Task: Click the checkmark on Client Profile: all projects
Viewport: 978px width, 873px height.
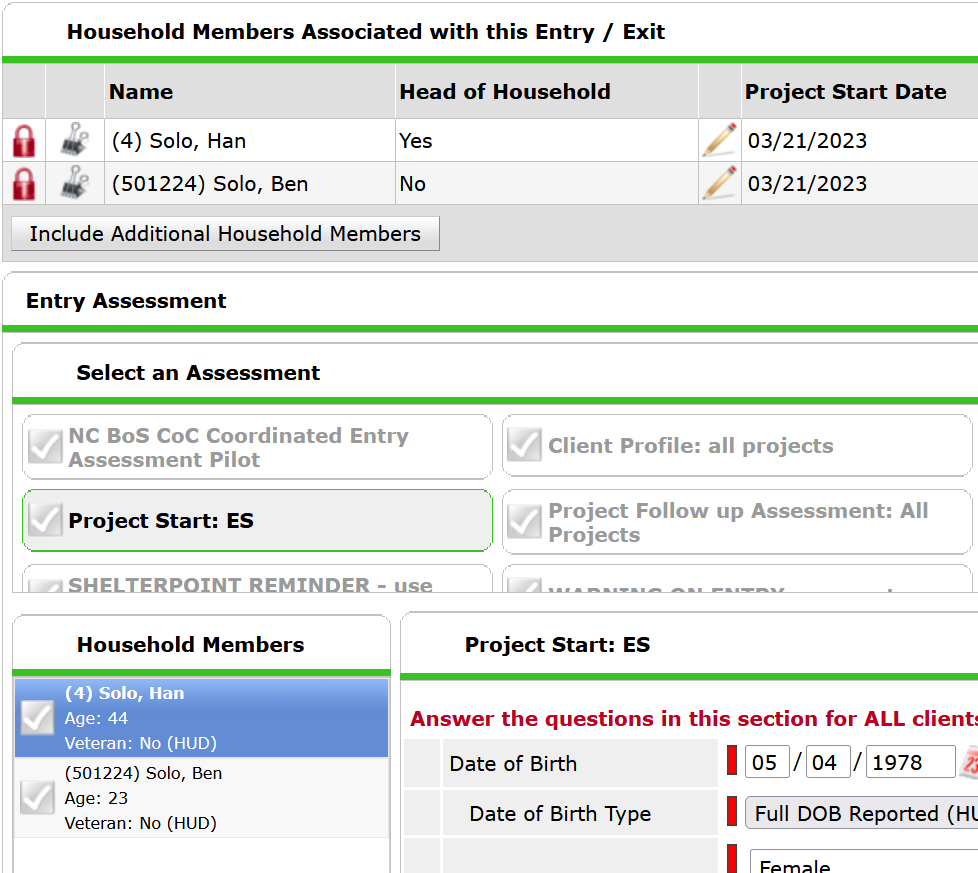Action: coord(524,446)
